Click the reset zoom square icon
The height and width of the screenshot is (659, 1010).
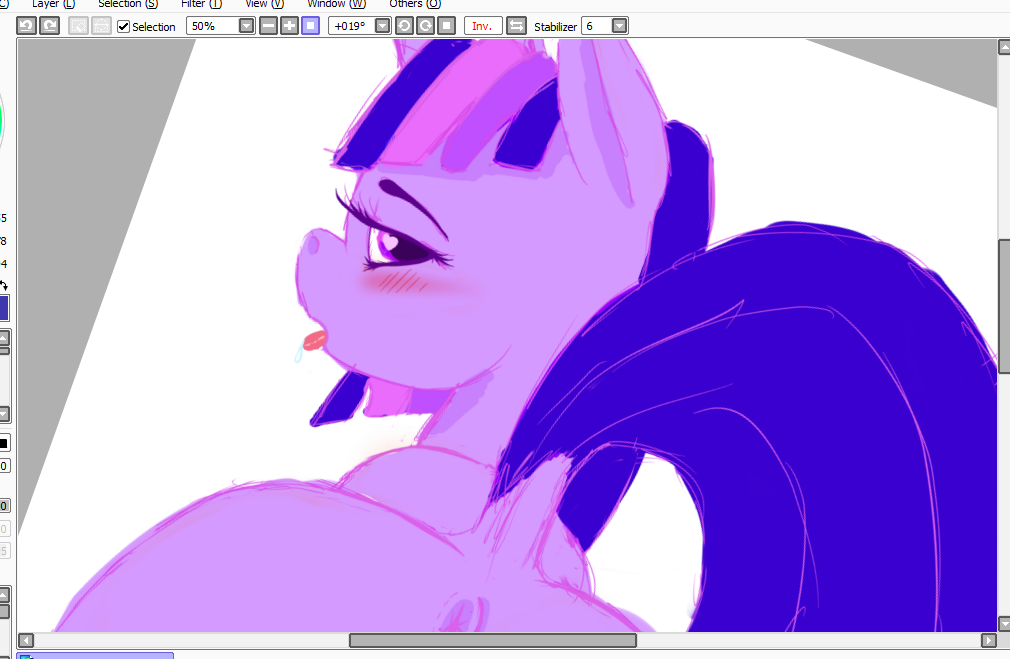(x=310, y=26)
